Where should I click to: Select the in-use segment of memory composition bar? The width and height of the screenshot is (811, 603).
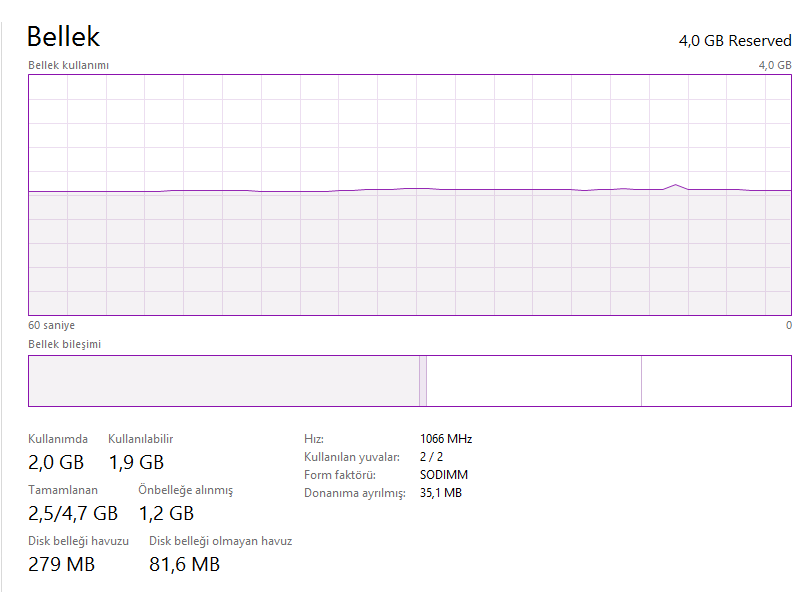tap(223, 381)
